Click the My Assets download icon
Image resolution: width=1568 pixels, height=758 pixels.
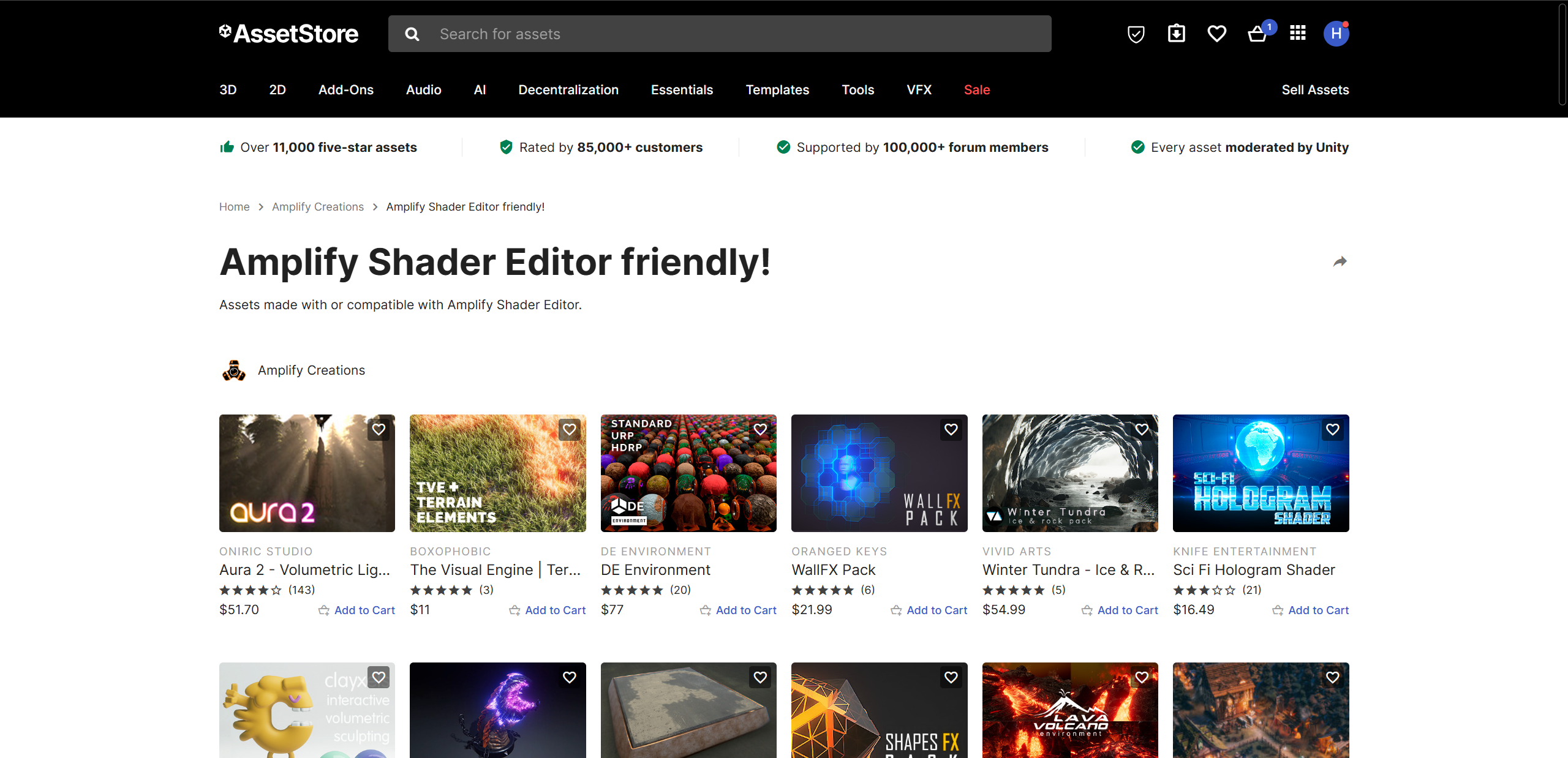click(x=1176, y=34)
